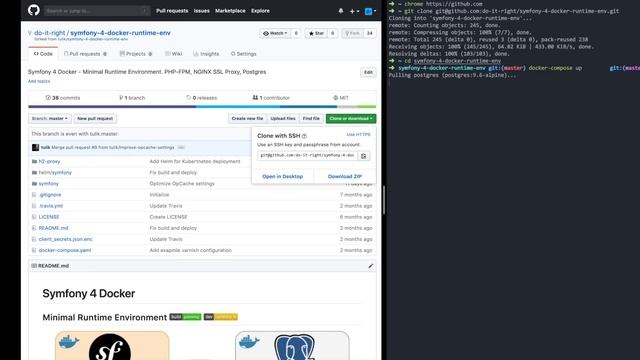Expand the Branch: master dropdown
Viewport: 640px width, 360px height.
[50, 119]
